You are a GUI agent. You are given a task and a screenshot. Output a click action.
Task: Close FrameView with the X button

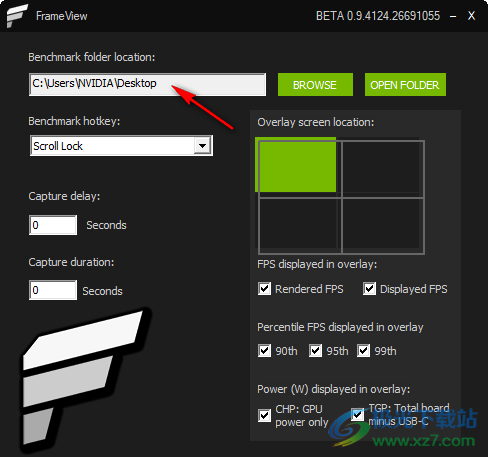click(x=471, y=16)
